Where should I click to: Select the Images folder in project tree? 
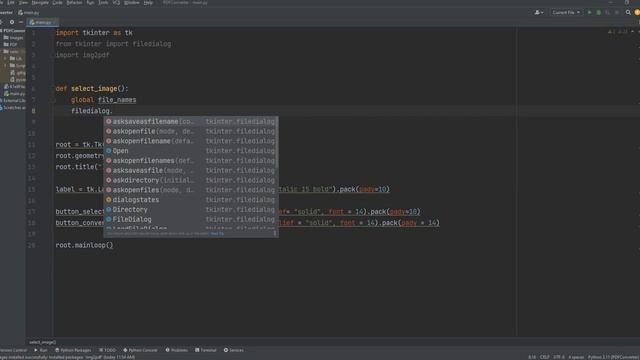(13, 38)
